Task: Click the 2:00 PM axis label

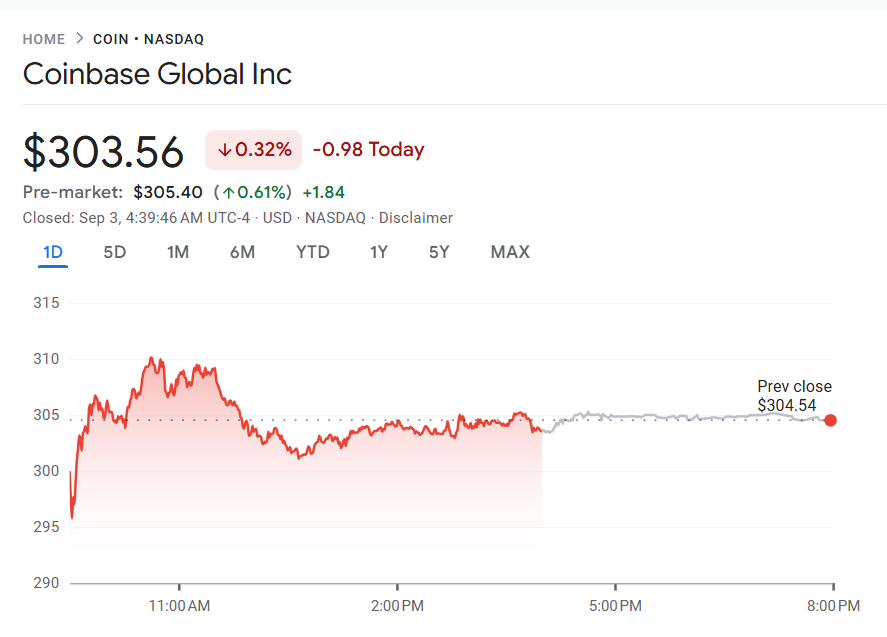Action: (397, 606)
